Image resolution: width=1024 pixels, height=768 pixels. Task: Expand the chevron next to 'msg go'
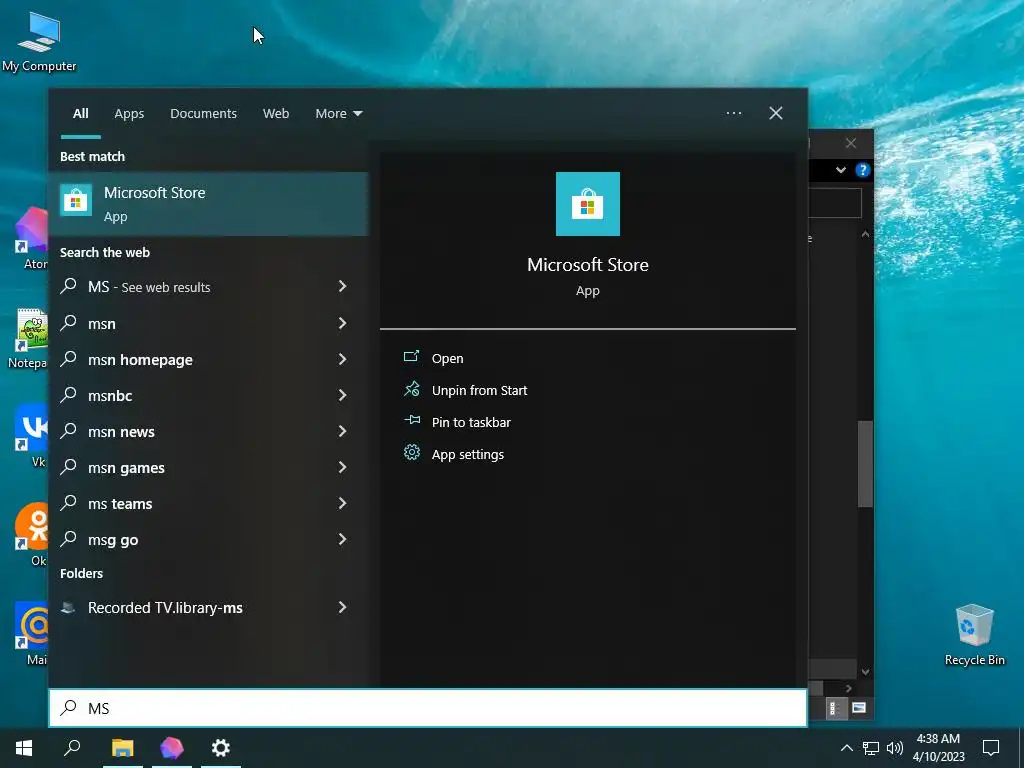[342, 539]
